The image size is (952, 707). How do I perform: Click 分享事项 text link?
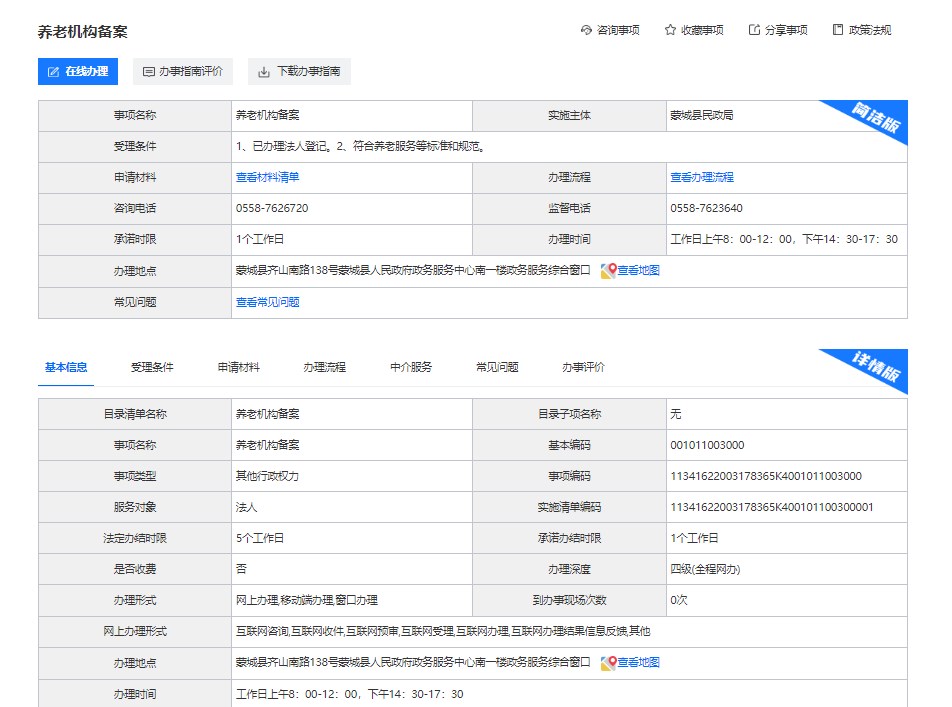coord(786,30)
